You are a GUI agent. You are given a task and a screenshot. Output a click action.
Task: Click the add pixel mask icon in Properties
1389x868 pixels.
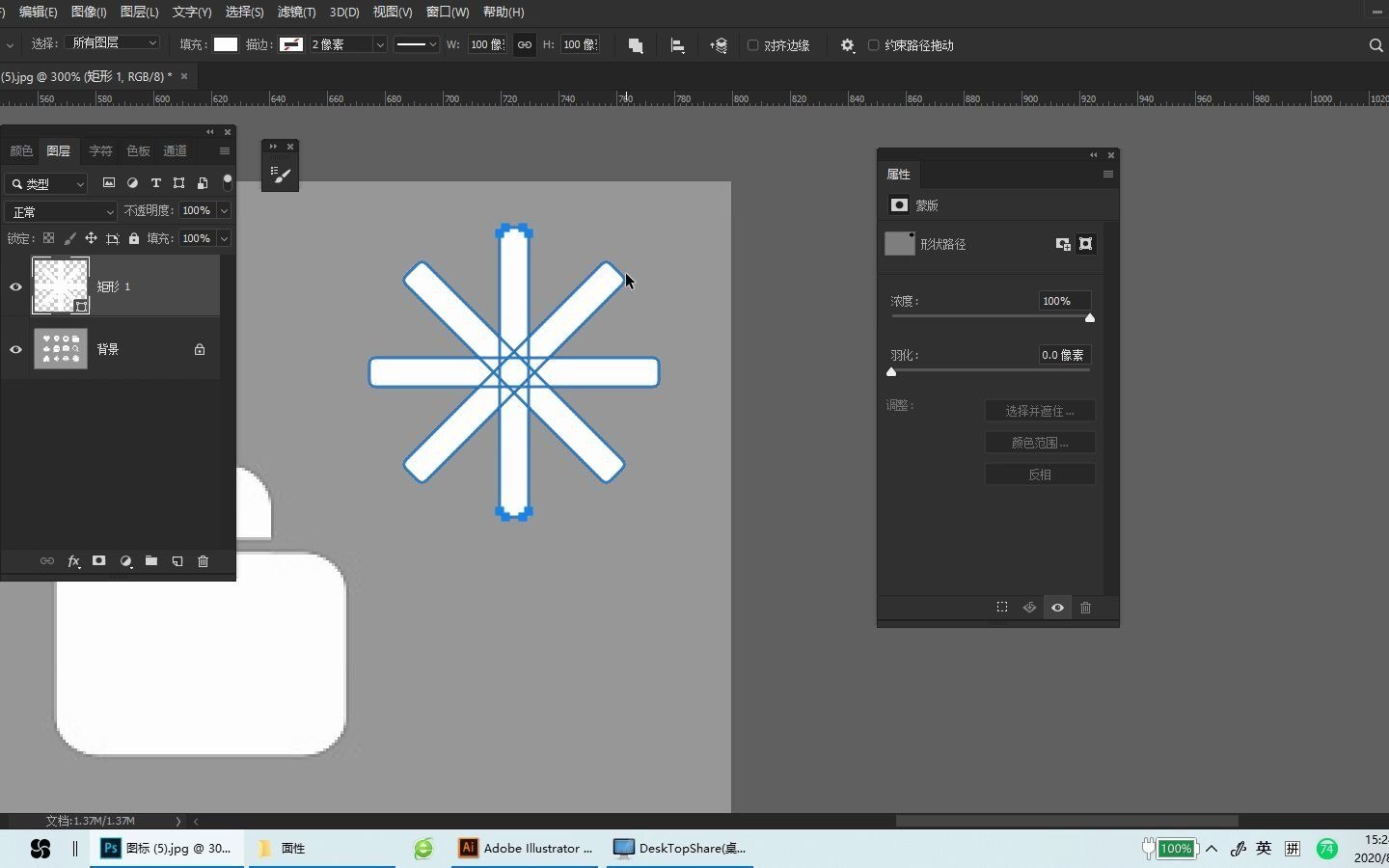click(1063, 244)
